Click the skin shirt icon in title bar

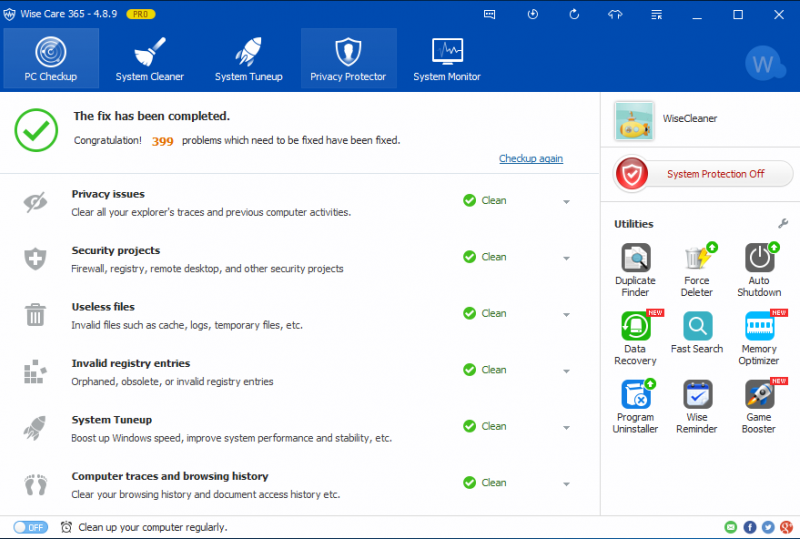tap(615, 14)
